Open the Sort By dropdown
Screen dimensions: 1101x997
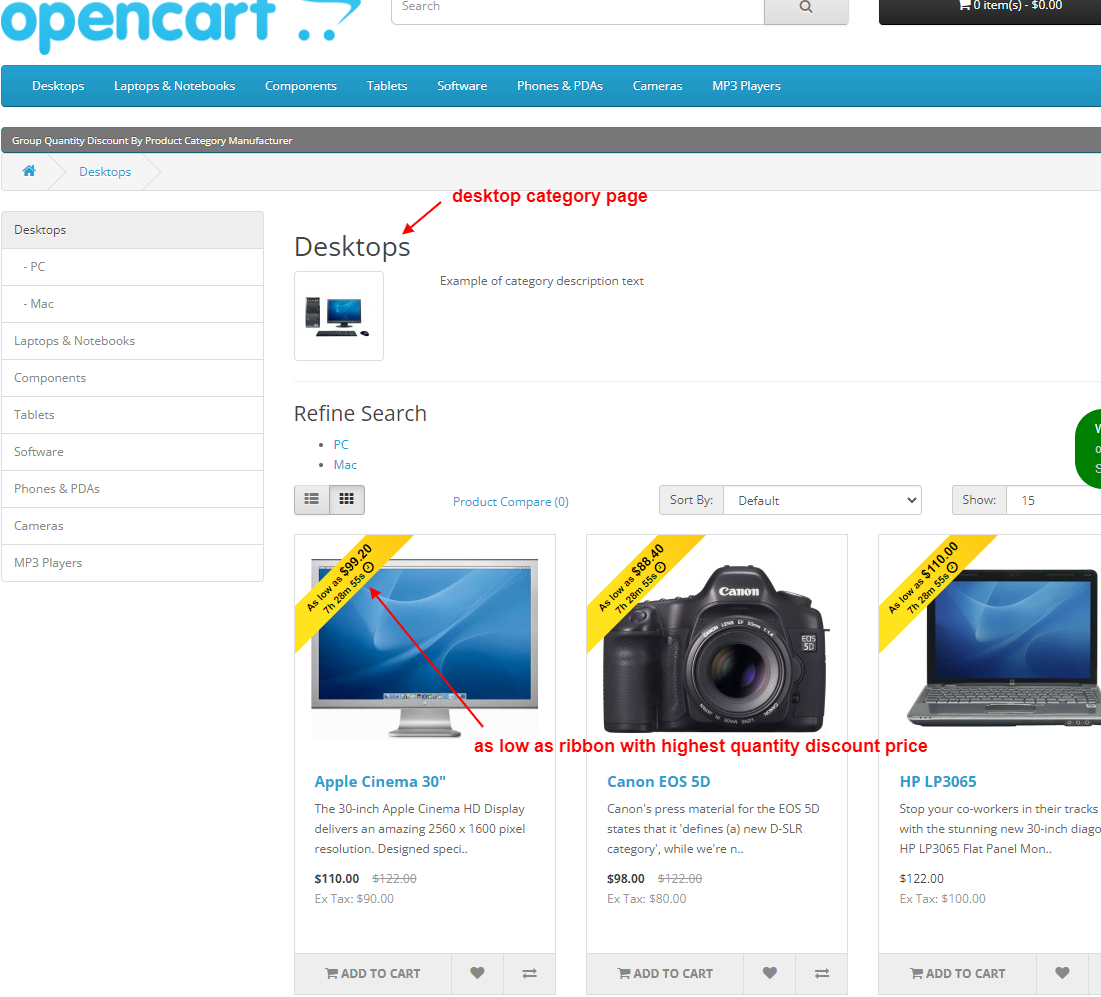click(822, 500)
